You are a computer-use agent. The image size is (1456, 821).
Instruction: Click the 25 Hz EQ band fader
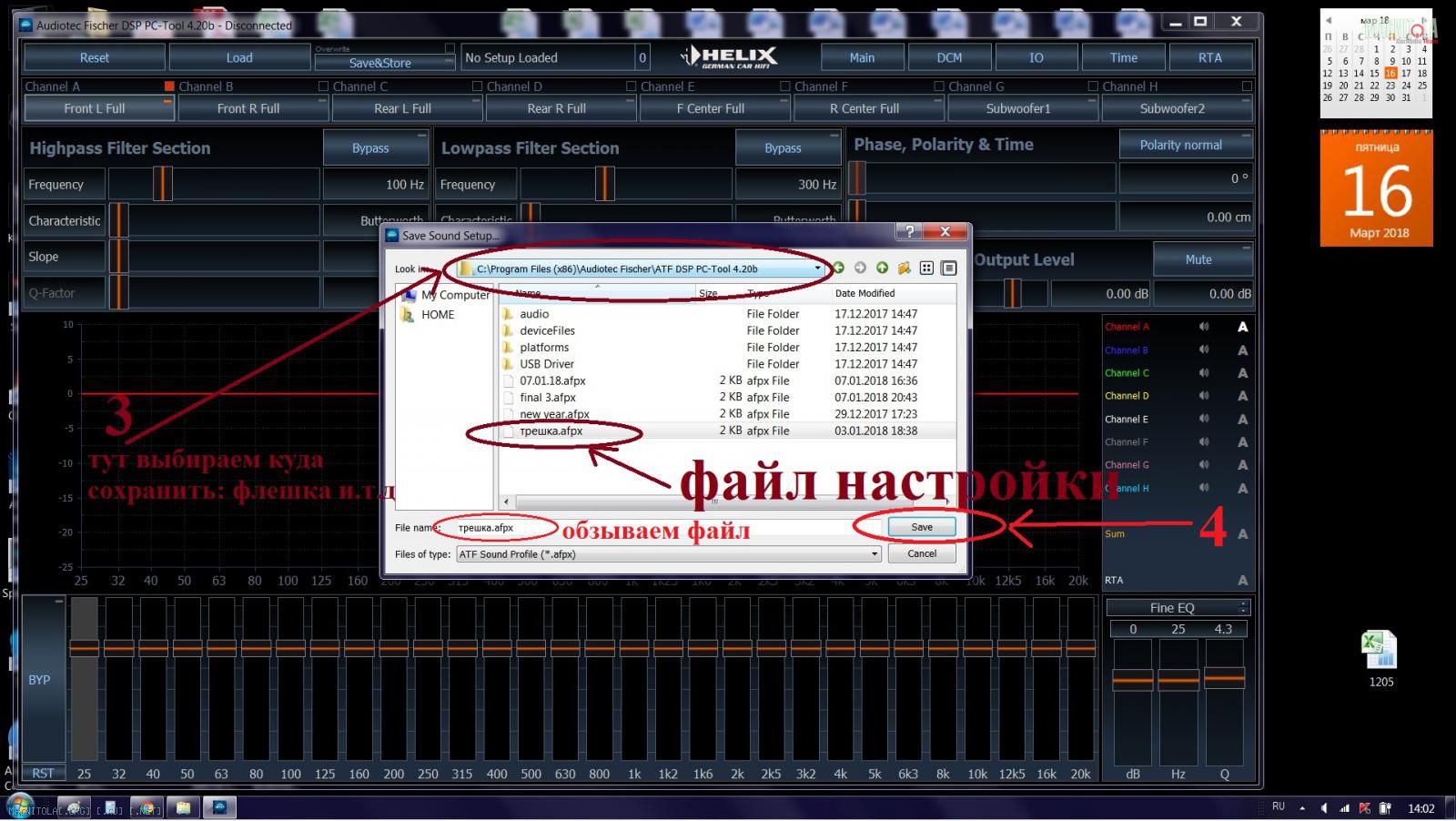pyautogui.click(x=84, y=647)
